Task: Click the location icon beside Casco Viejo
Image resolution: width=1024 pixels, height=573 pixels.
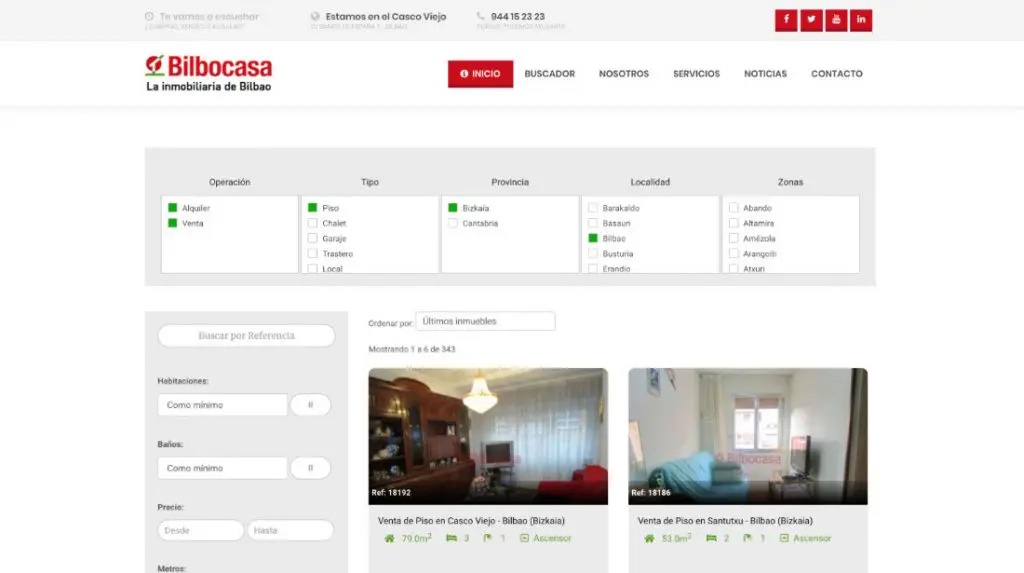Action: [x=315, y=16]
